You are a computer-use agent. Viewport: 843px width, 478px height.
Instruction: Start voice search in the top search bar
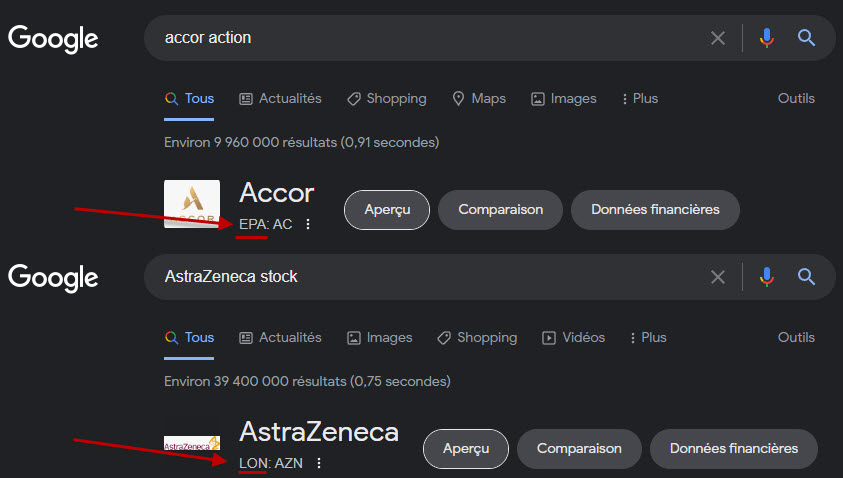767,38
